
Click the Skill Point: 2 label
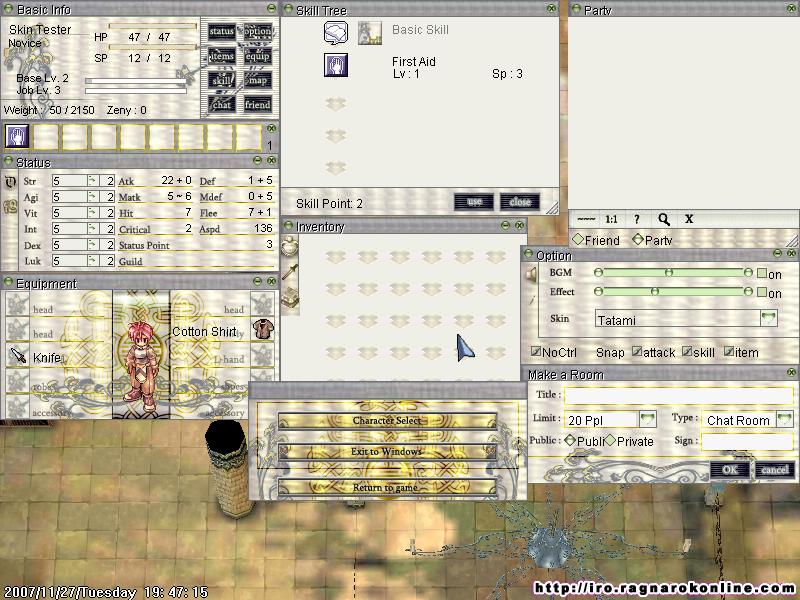329,204
